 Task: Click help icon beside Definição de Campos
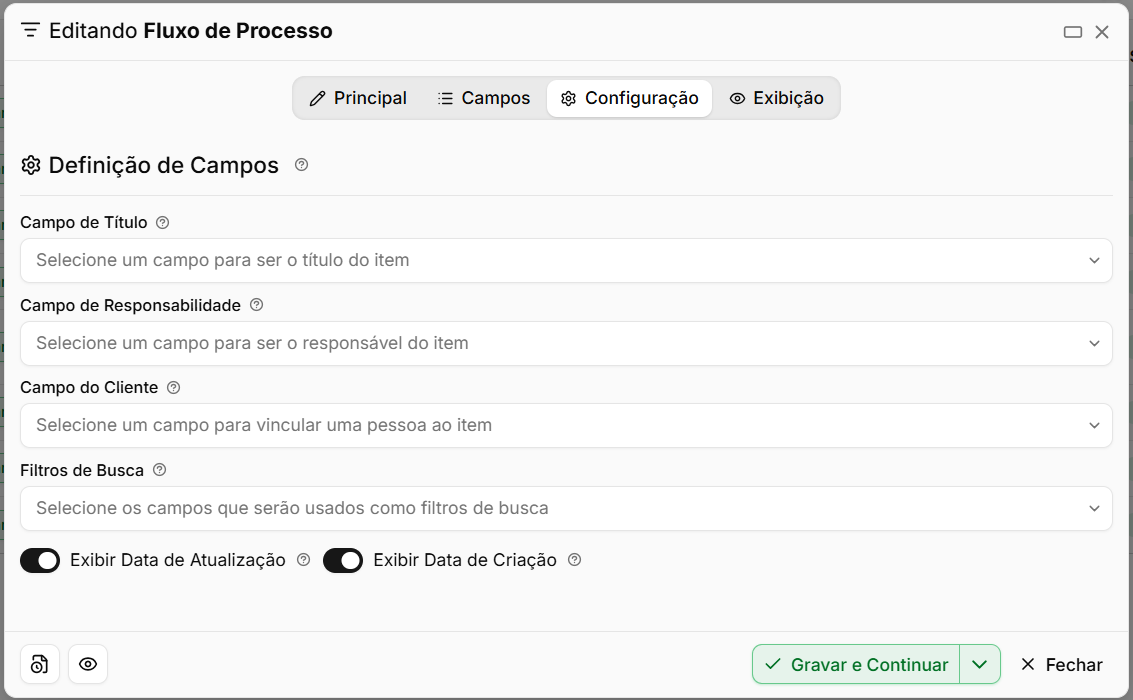point(301,165)
